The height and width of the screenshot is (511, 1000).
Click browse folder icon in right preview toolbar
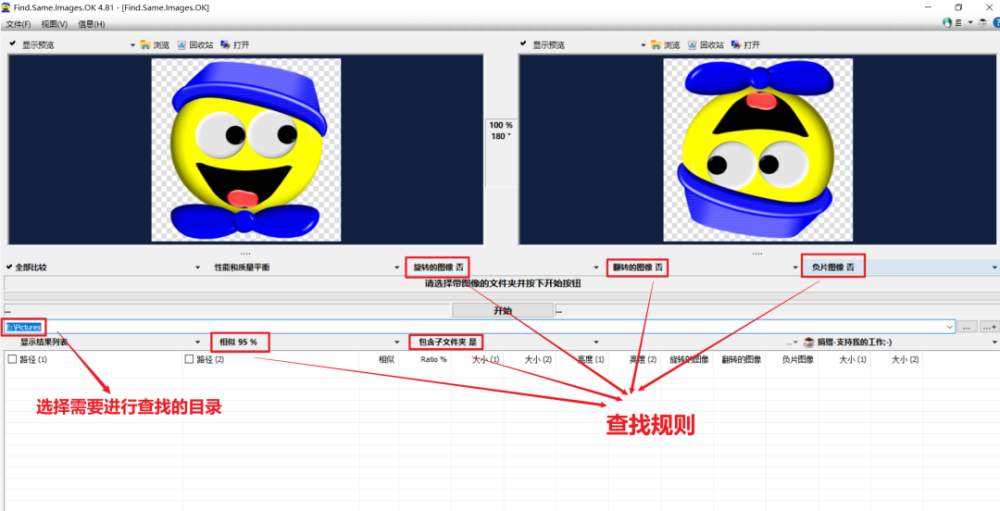(656, 45)
